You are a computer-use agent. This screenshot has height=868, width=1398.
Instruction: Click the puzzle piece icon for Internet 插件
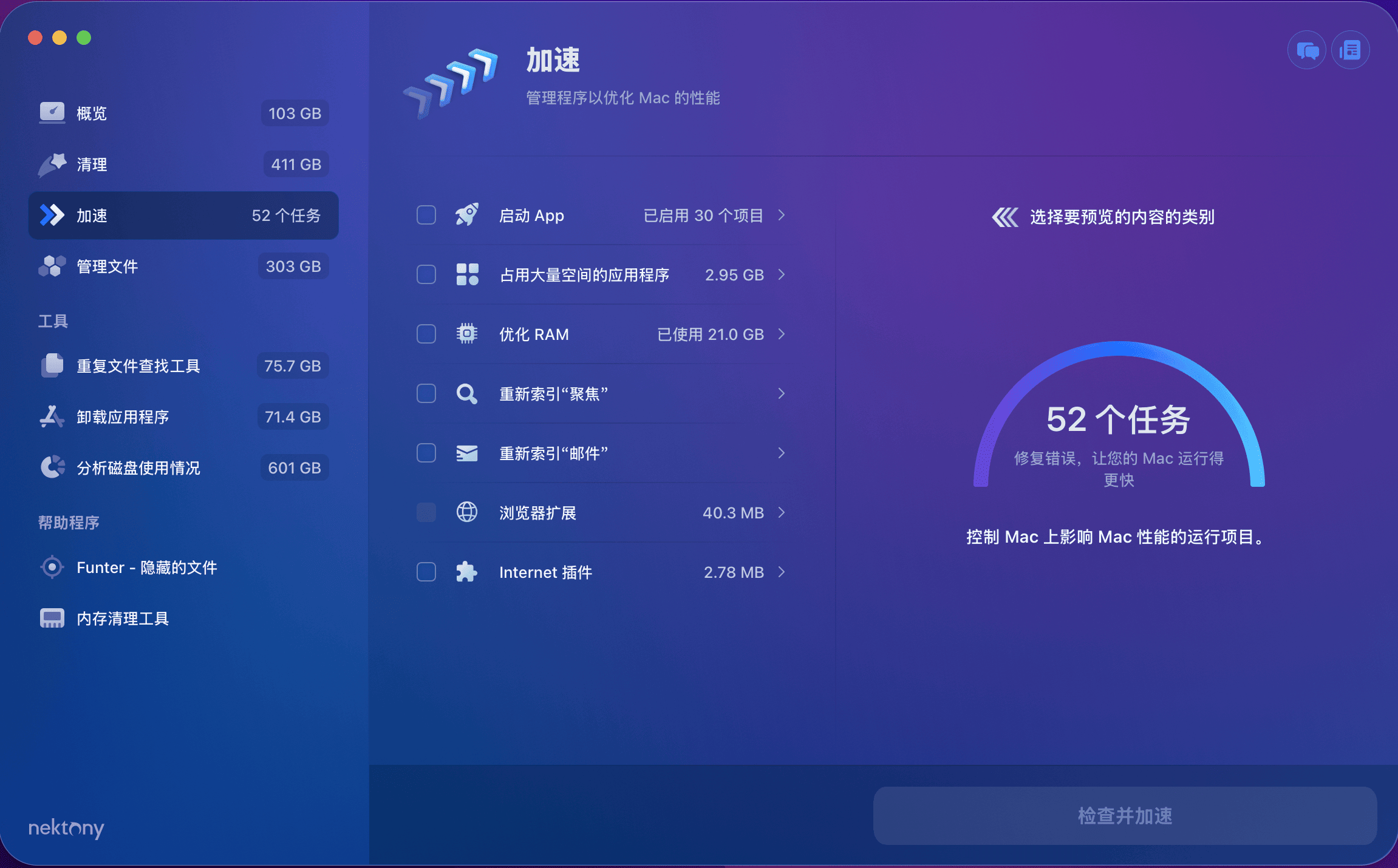(x=466, y=572)
